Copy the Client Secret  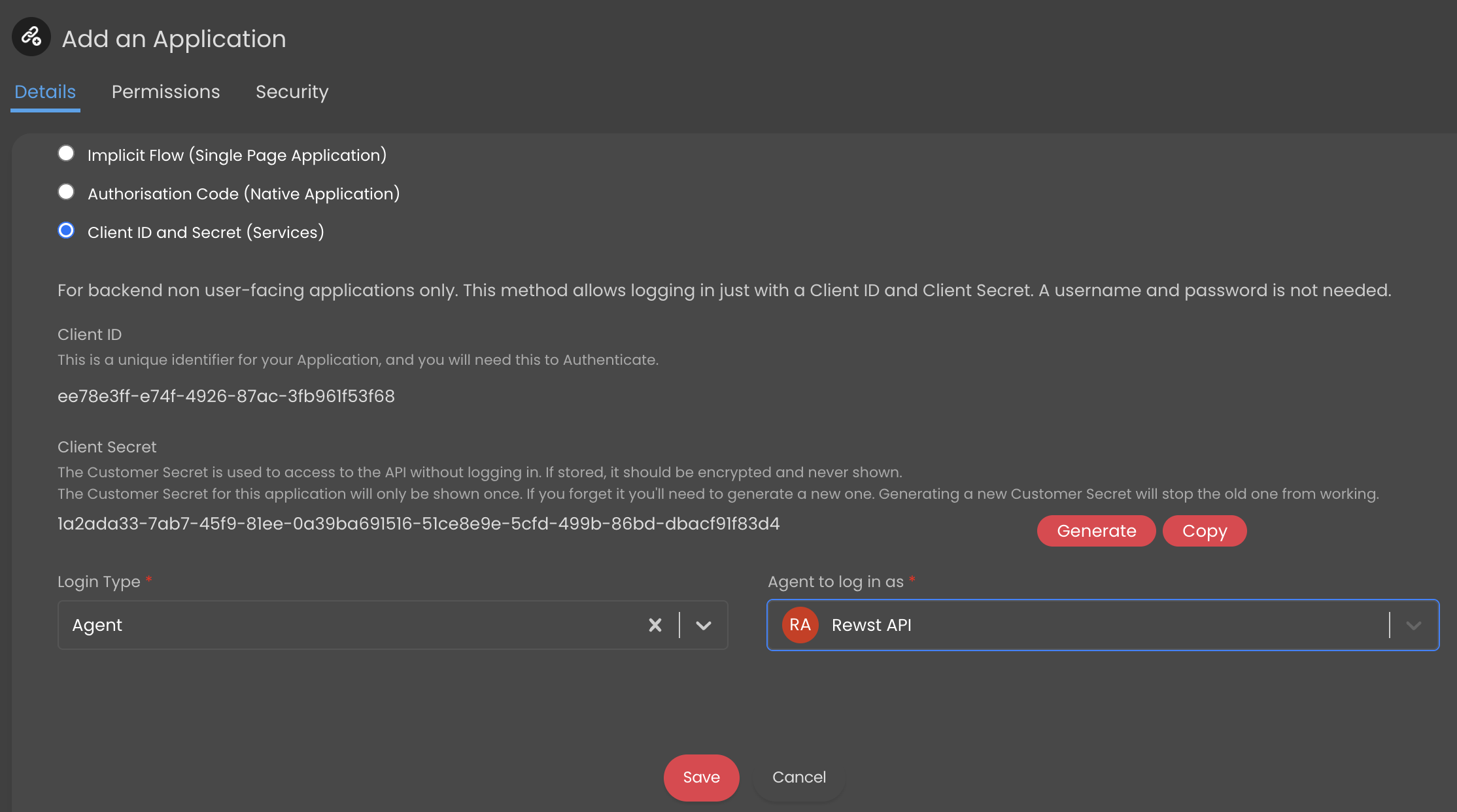point(1204,531)
